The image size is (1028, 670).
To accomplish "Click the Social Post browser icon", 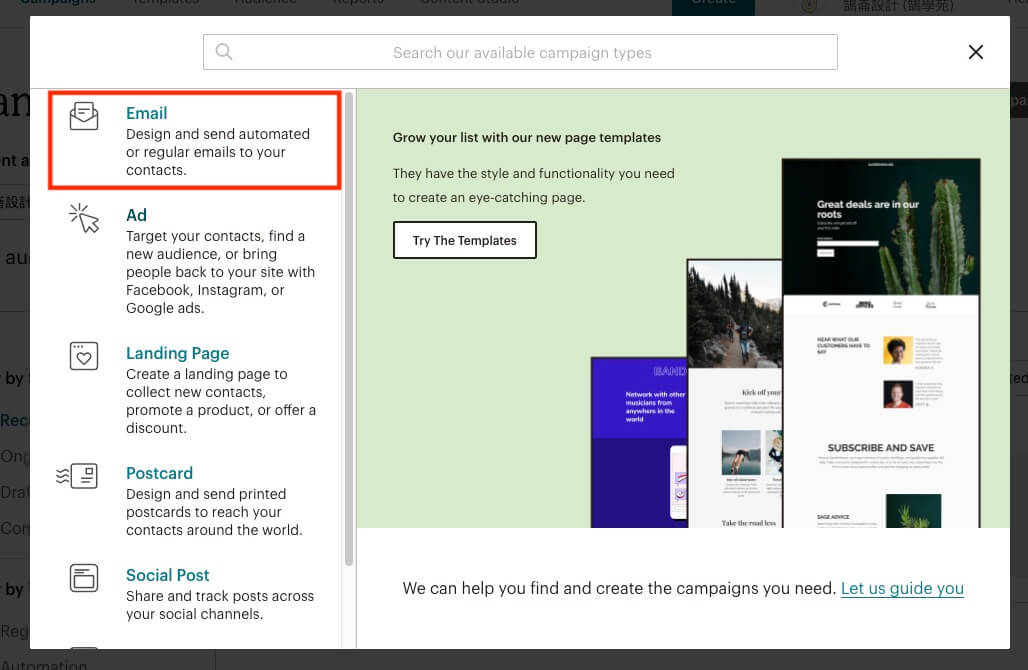I will click(x=84, y=578).
